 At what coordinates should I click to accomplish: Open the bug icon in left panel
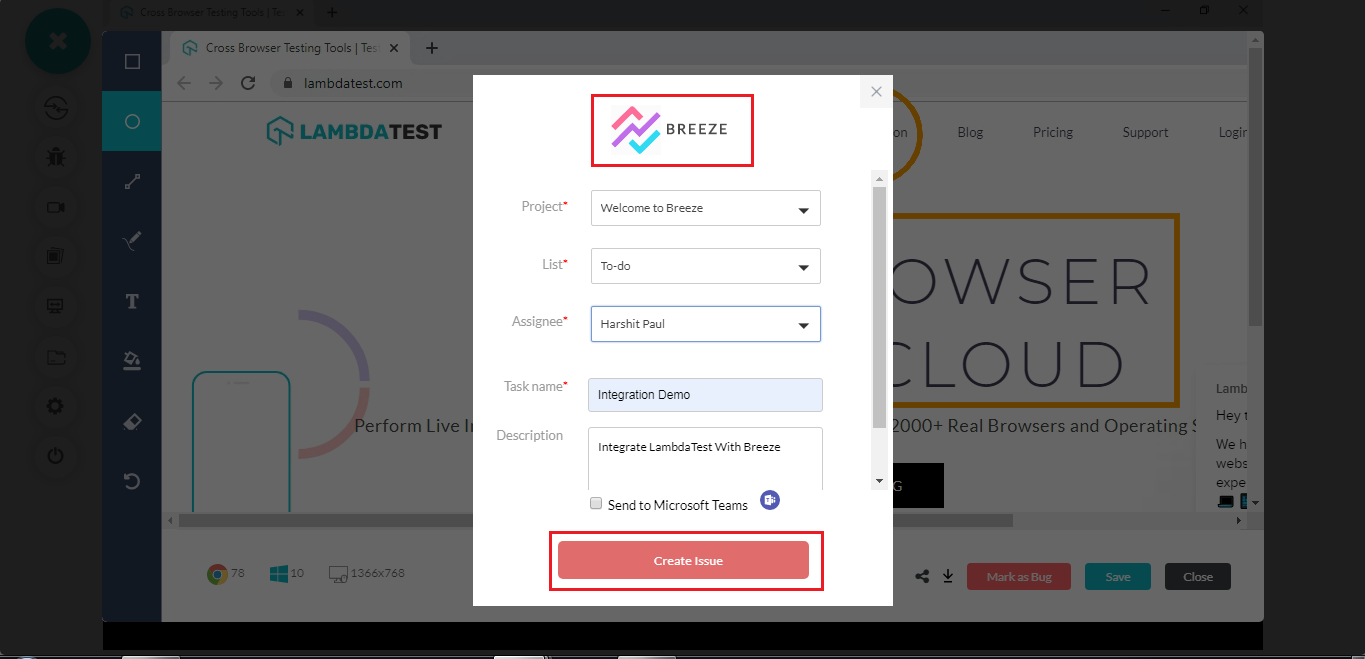point(55,156)
